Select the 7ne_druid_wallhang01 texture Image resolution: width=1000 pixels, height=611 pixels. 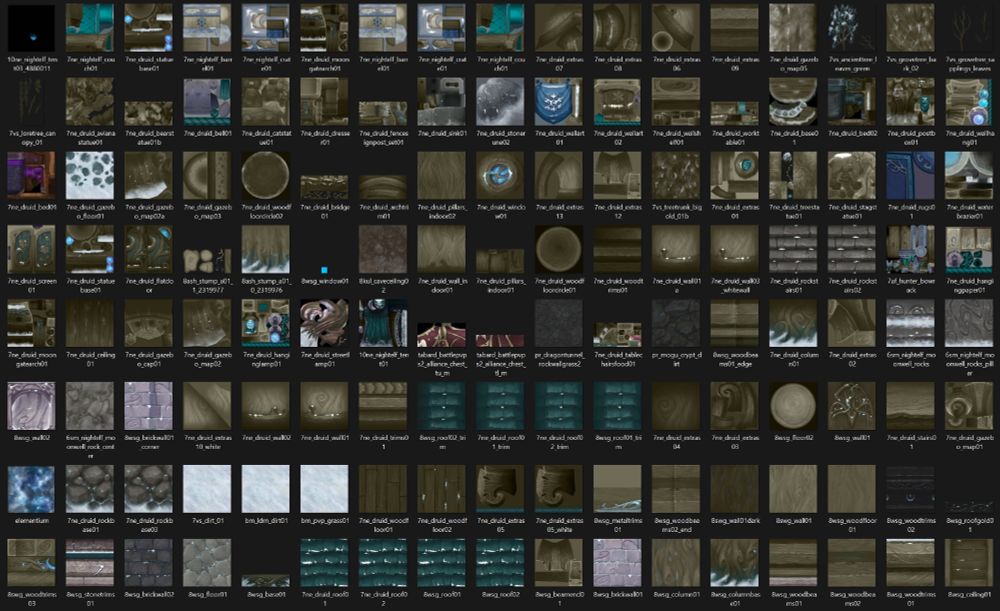[969, 102]
